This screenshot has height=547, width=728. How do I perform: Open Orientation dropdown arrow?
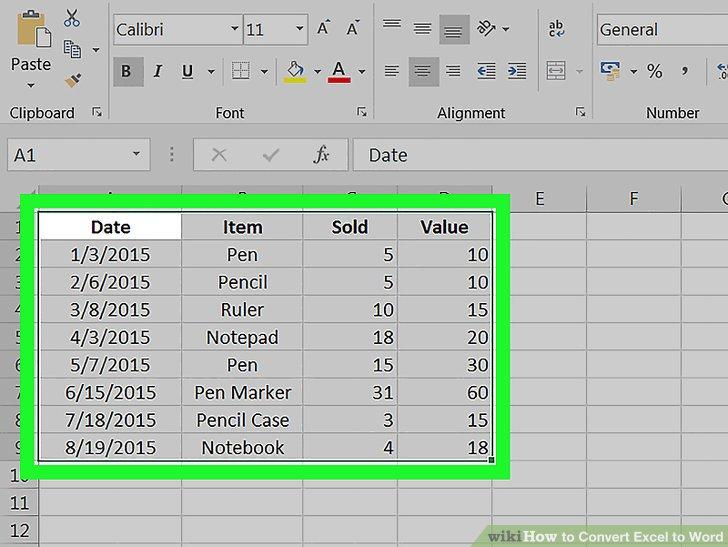point(506,29)
